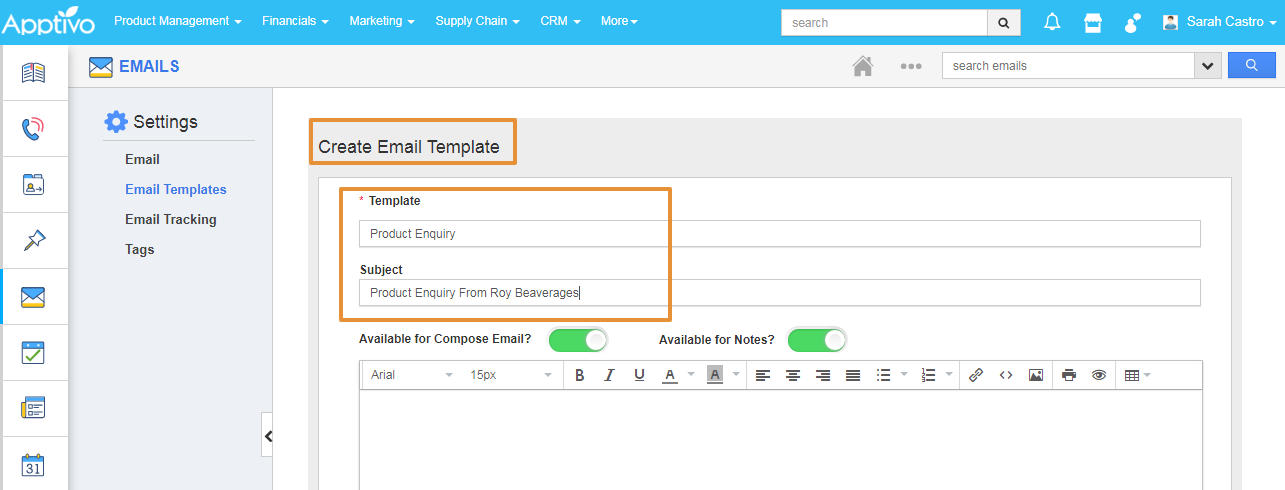
Task: Open the tasks checkmark sidebar icon
Action: [34, 353]
